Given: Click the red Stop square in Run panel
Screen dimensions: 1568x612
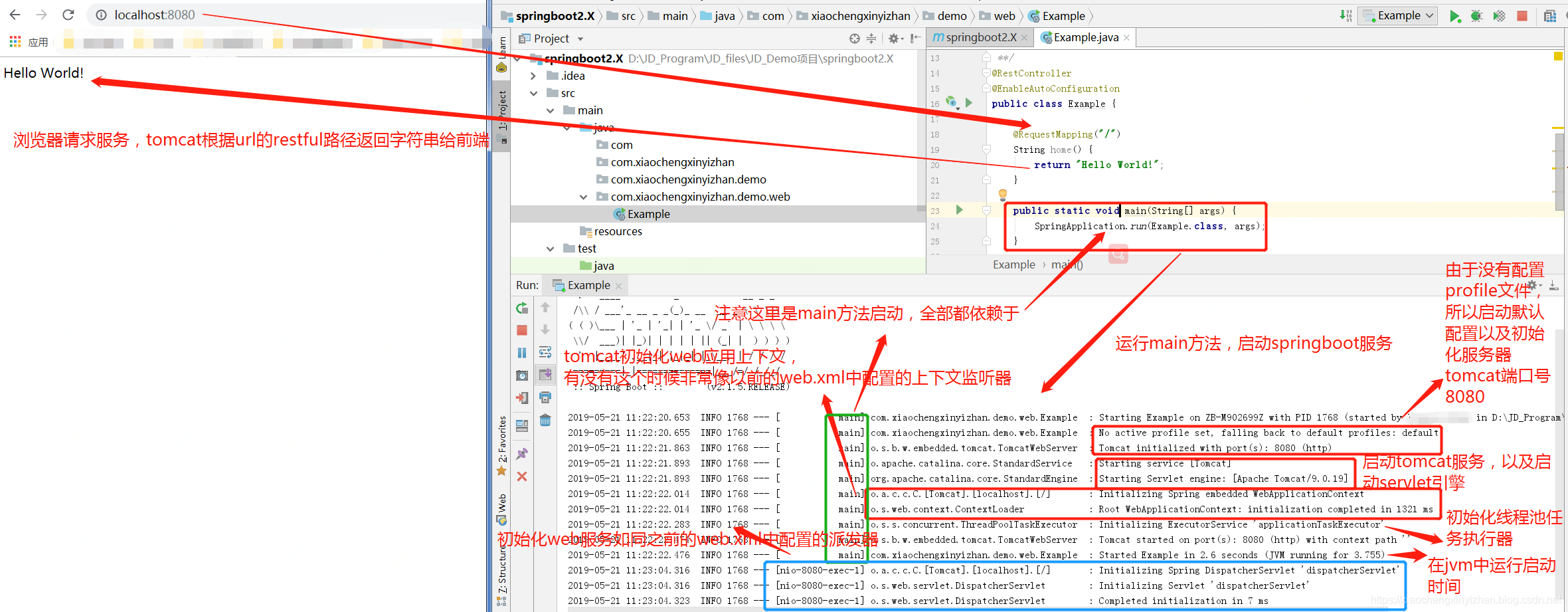Looking at the screenshot, I should 522,330.
